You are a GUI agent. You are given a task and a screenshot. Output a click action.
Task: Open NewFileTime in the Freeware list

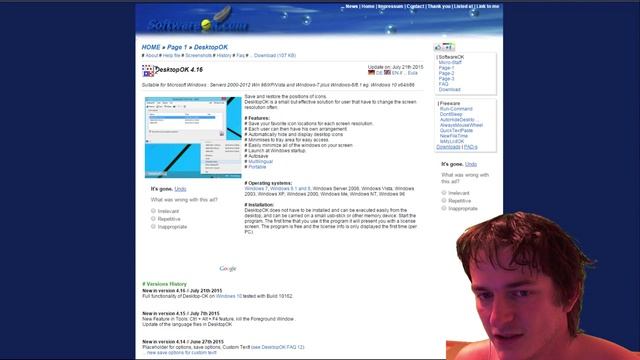pos(454,136)
